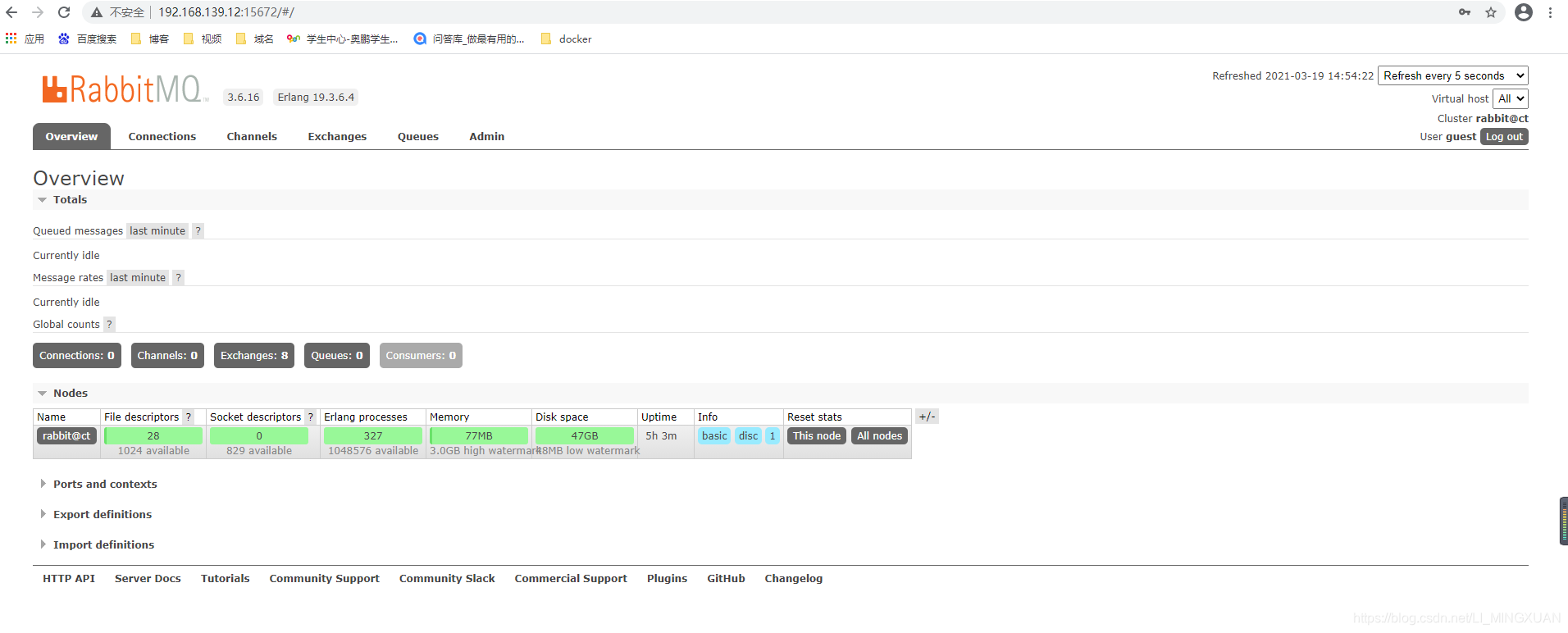1568x633 pixels.
Task: Click the disc info tag
Action: (748, 435)
